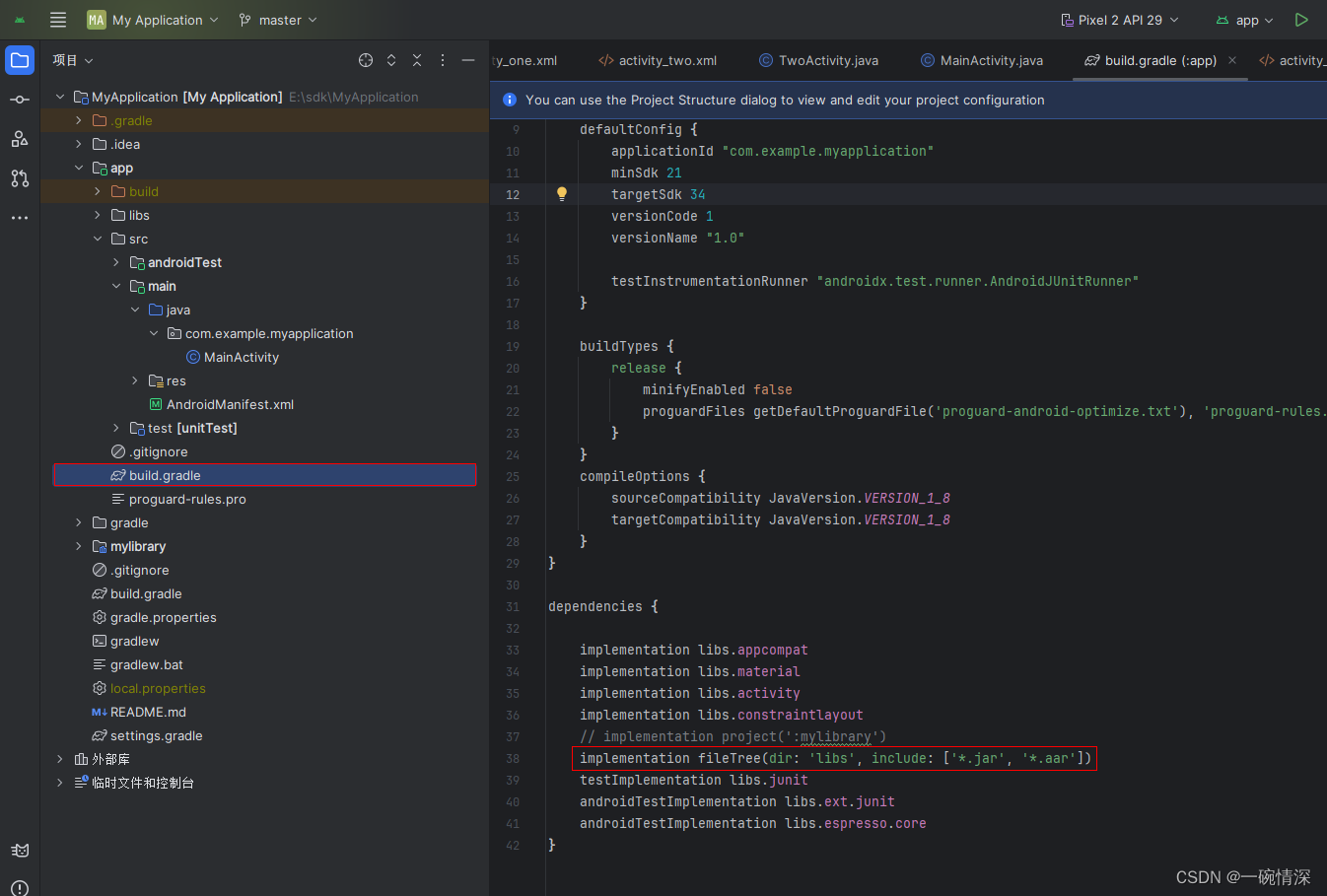Click the Select Opened File target icon
Image resolution: width=1327 pixels, height=896 pixels.
(x=366, y=60)
